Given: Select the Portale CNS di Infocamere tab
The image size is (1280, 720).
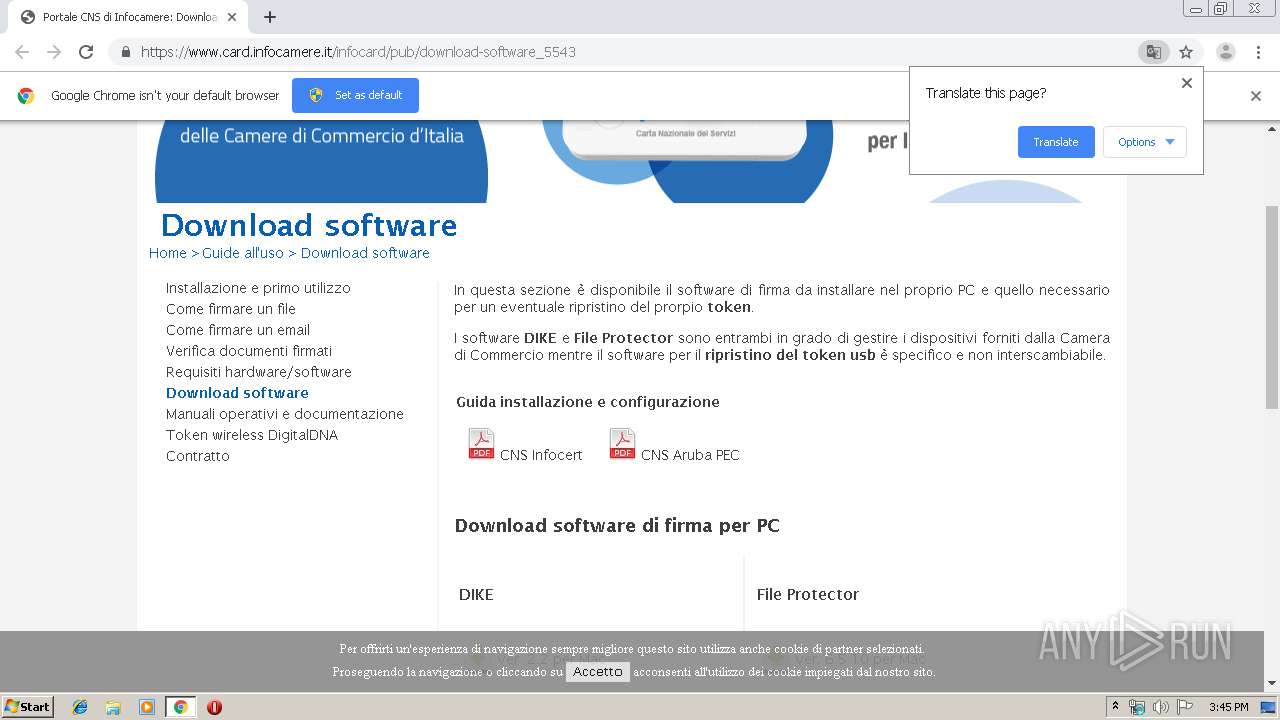Looking at the screenshot, I should click(x=128, y=17).
